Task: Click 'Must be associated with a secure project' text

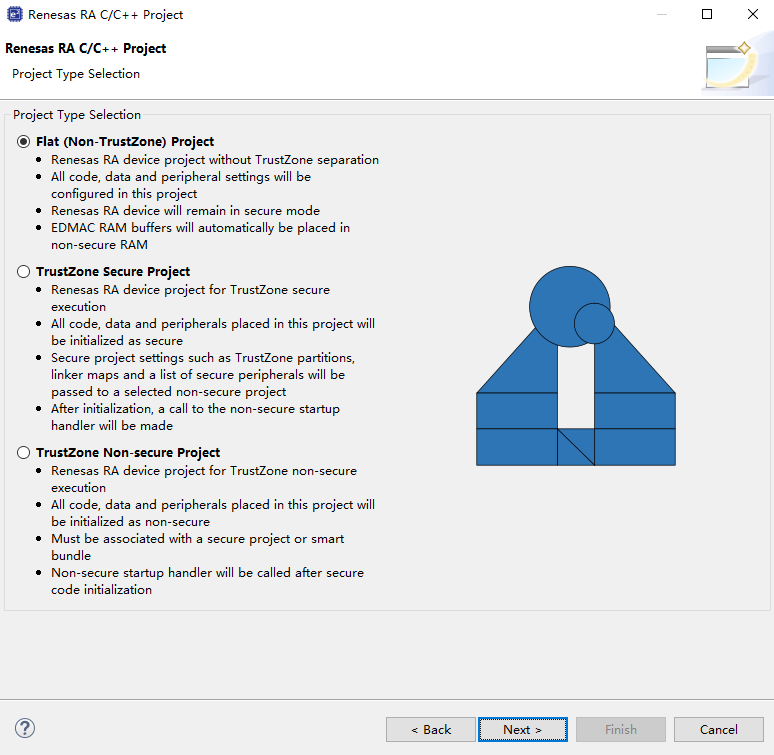Action: (171, 539)
